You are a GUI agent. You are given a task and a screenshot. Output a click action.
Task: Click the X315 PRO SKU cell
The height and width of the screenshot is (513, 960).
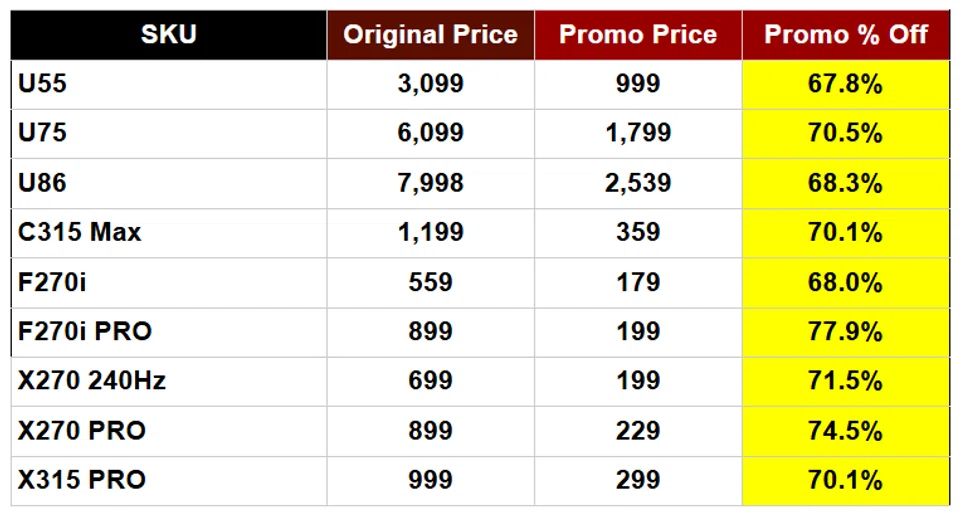(x=82, y=480)
